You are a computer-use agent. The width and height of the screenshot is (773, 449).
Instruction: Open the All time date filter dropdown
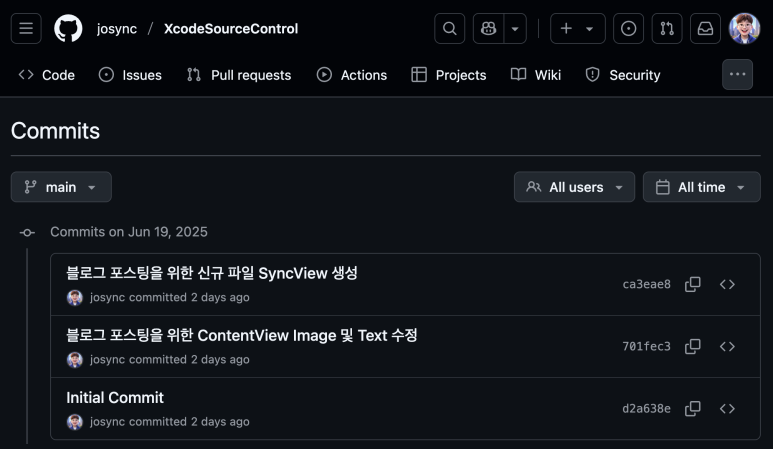(x=702, y=187)
